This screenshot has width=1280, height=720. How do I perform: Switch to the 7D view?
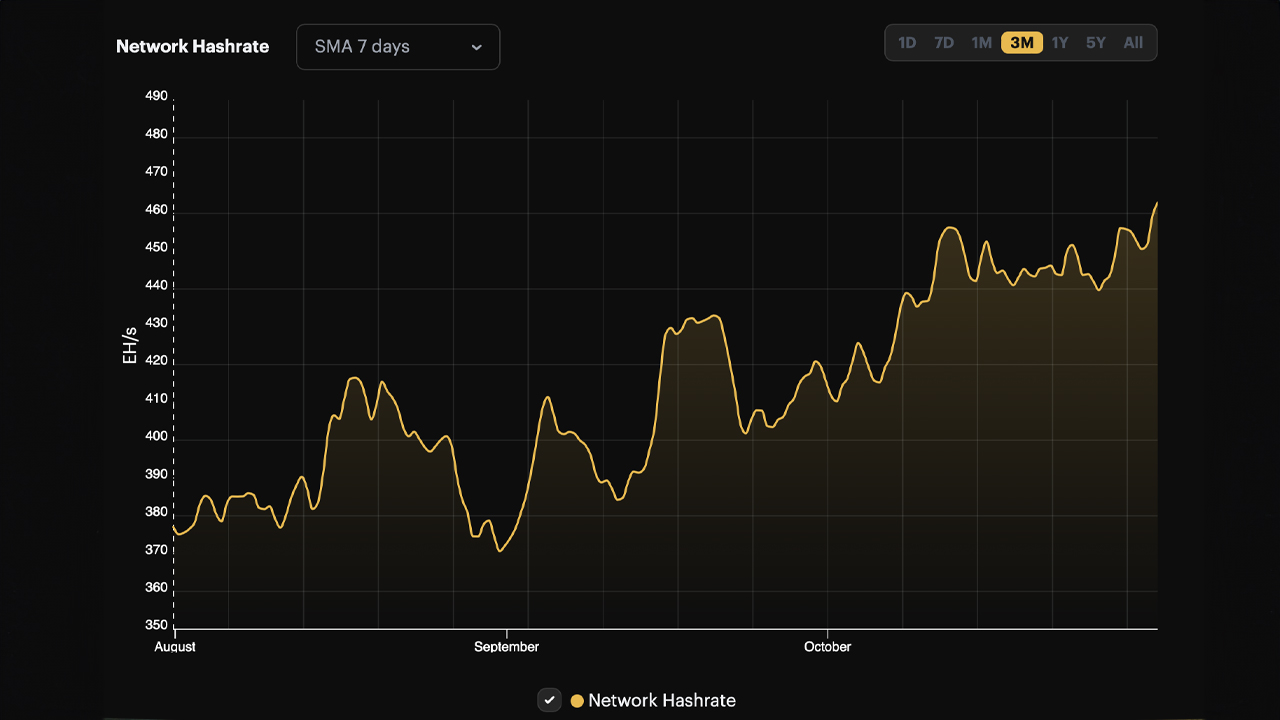tap(943, 42)
